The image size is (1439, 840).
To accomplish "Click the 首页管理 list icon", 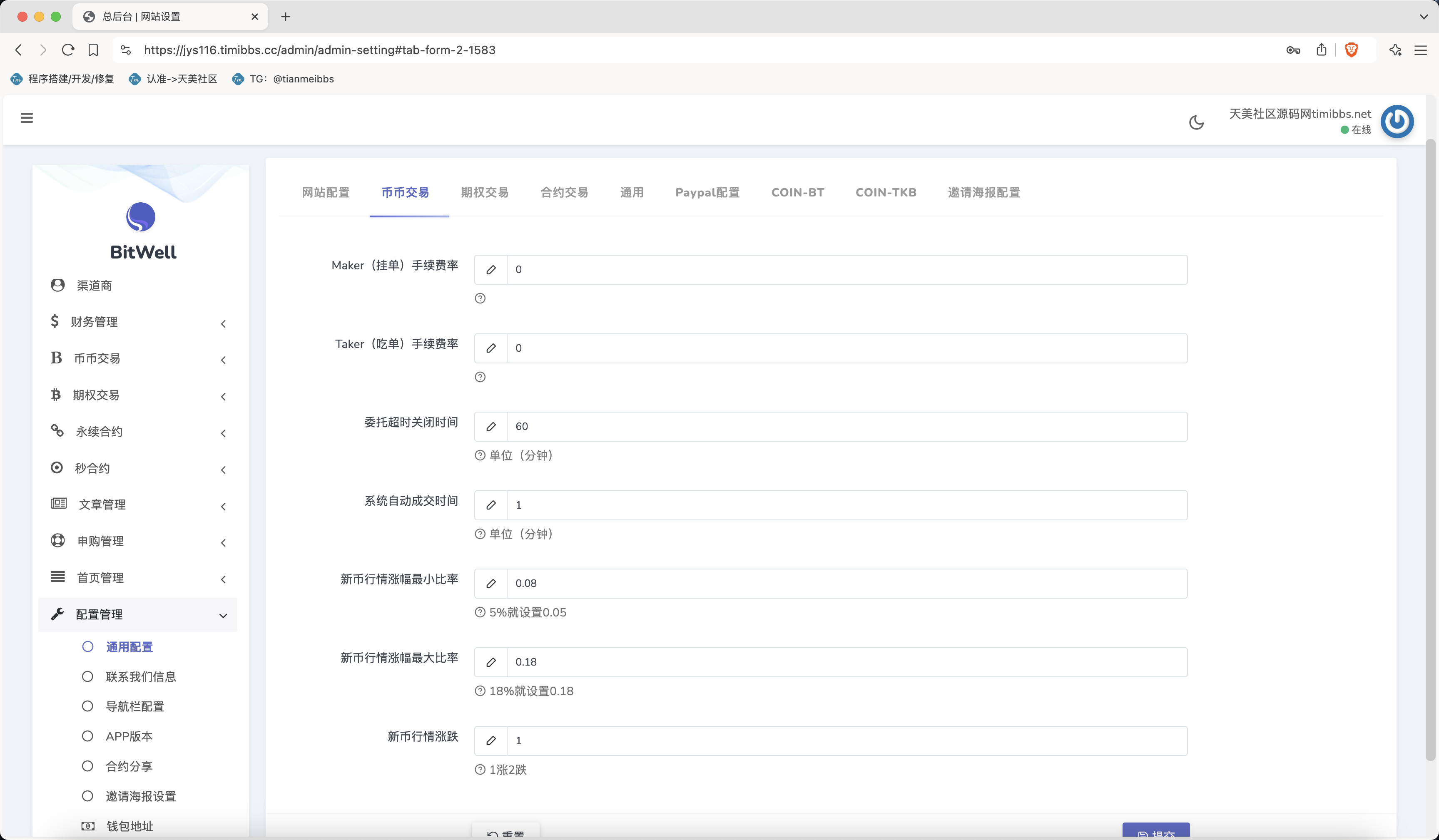I will 58,577.
